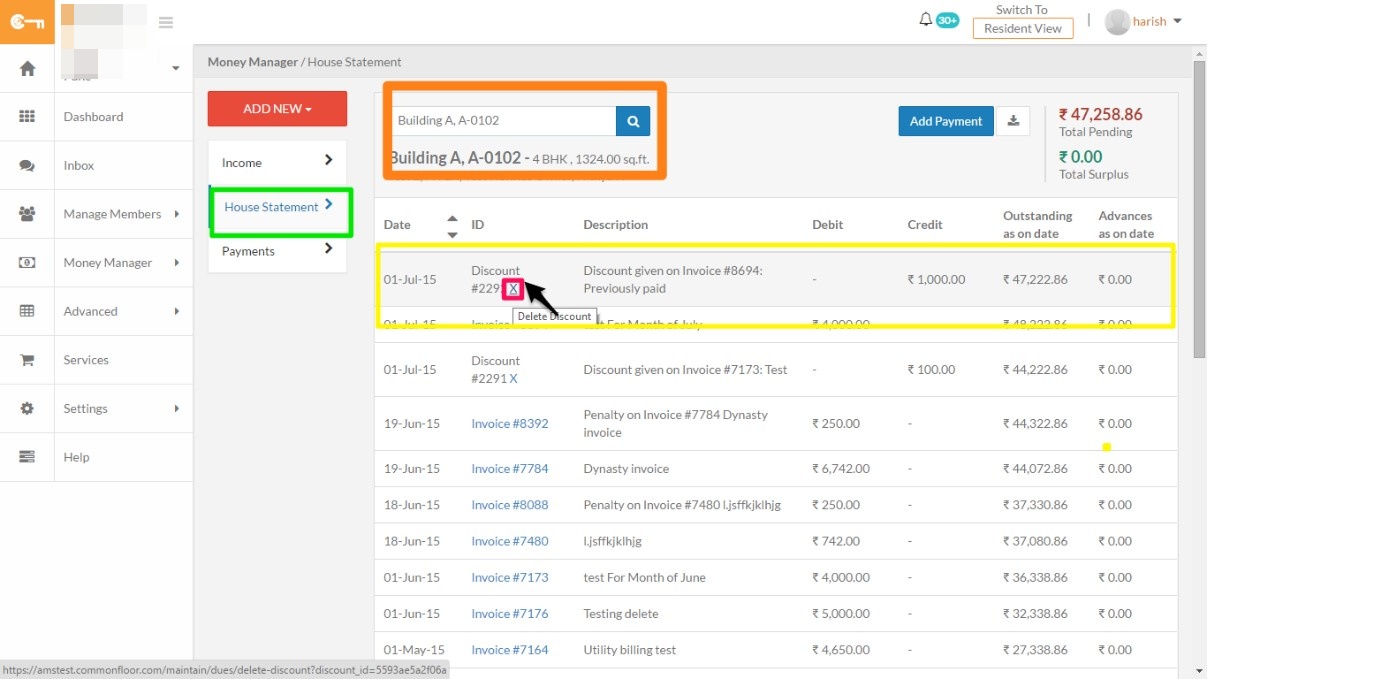The image size is (1374, 679).
Task: Click the Add Payment button
Action: pos(946,121)
